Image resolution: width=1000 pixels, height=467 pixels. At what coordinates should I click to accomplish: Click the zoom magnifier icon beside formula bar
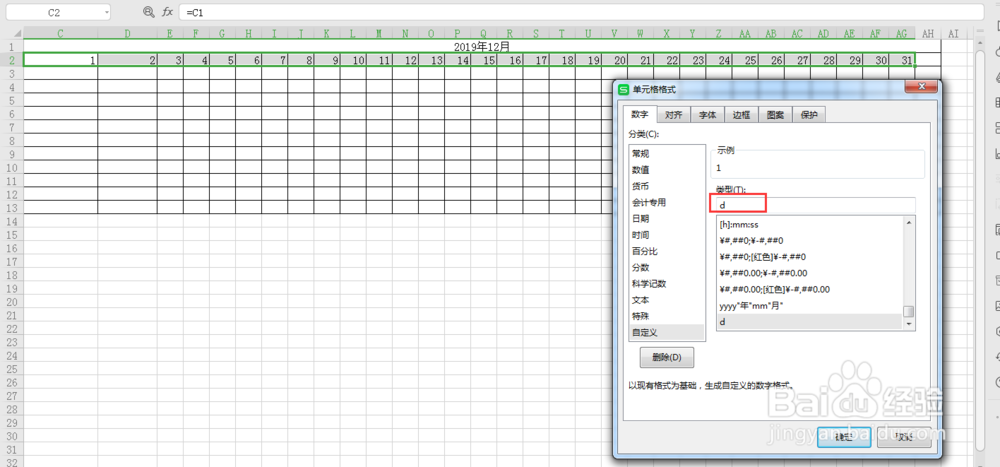[x=149, y=11]
